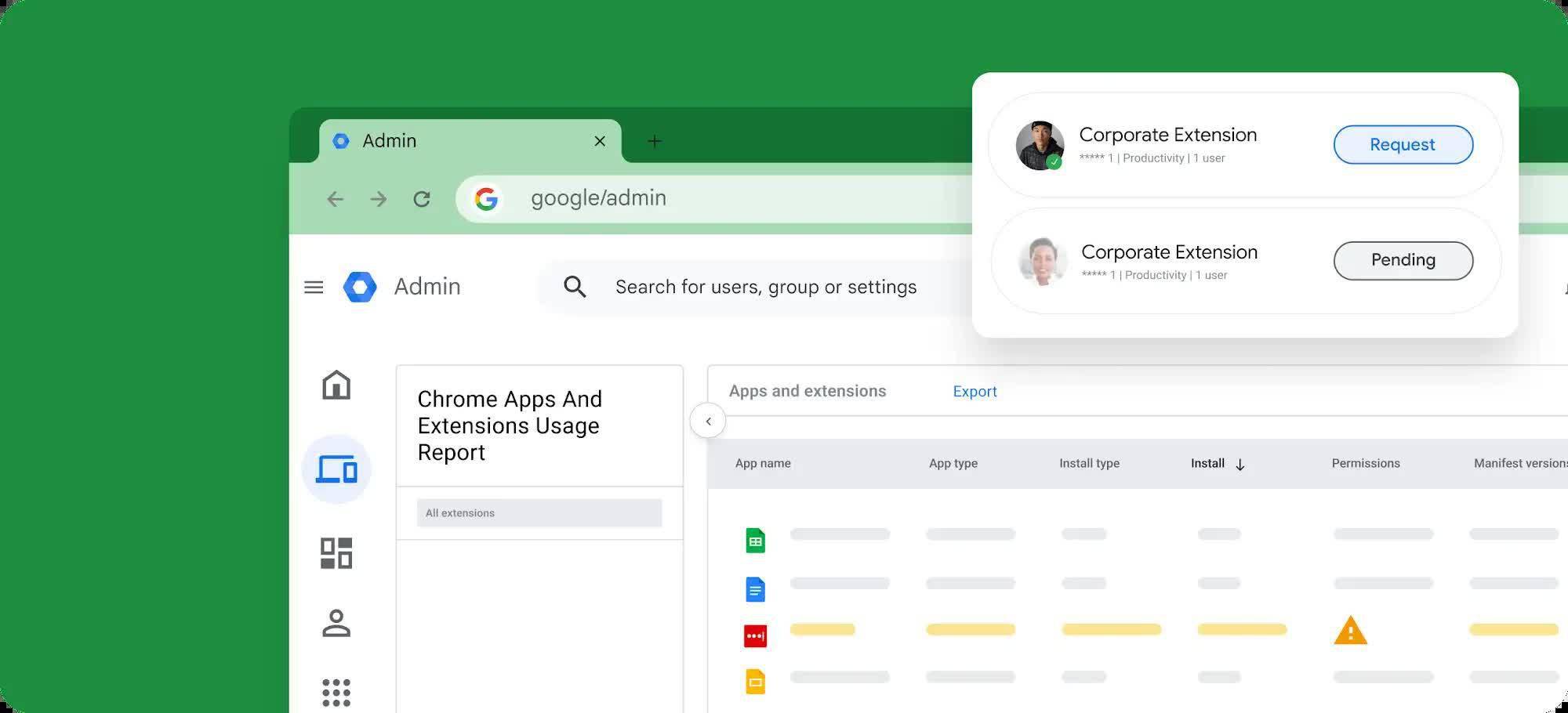The image size is (1568, 713).
Task: Click the orange warning triangle in Permissions column
Action: click(x=1348, y=629)
